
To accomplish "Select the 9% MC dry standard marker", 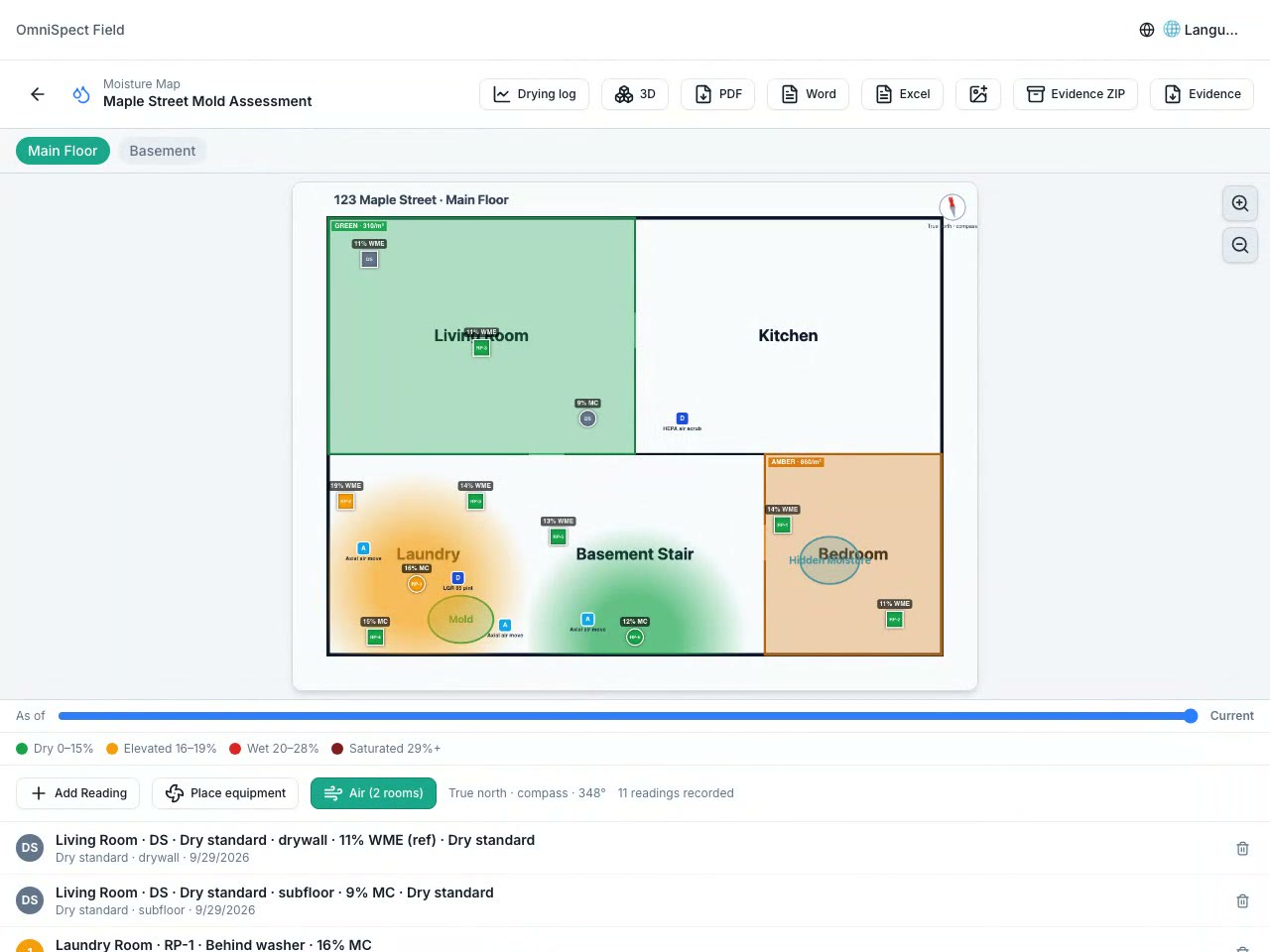I will pyautogui.click(x=587, y=418).
